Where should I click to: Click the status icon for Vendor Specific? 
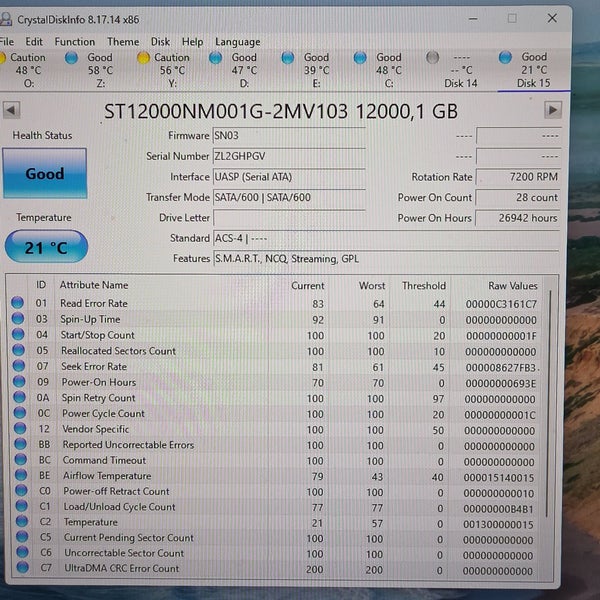pyautogui.click(x=20, y=428)
